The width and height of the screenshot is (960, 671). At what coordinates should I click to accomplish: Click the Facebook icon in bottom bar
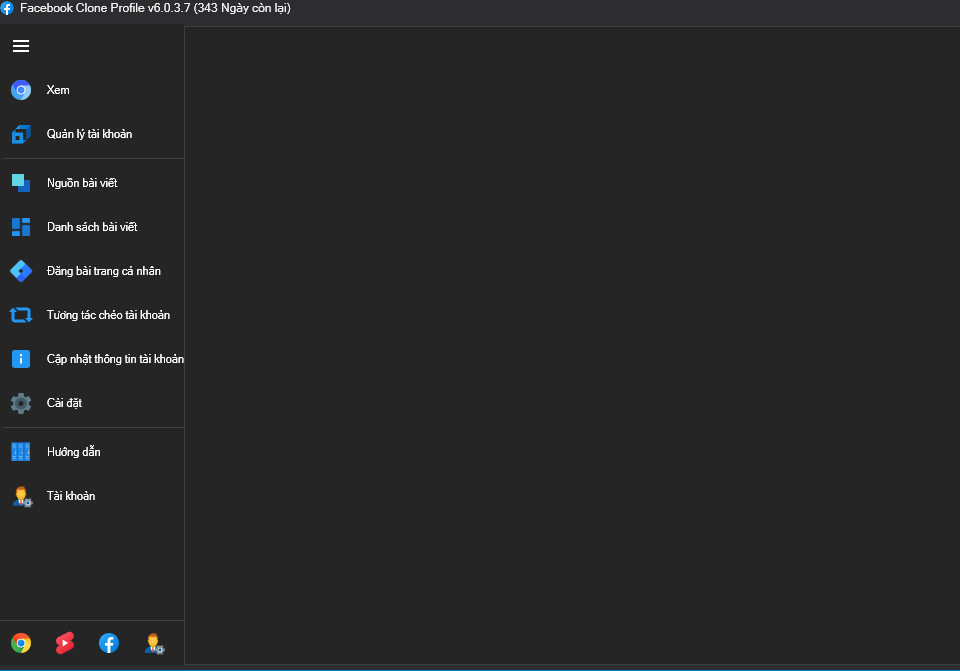[109, 643]
